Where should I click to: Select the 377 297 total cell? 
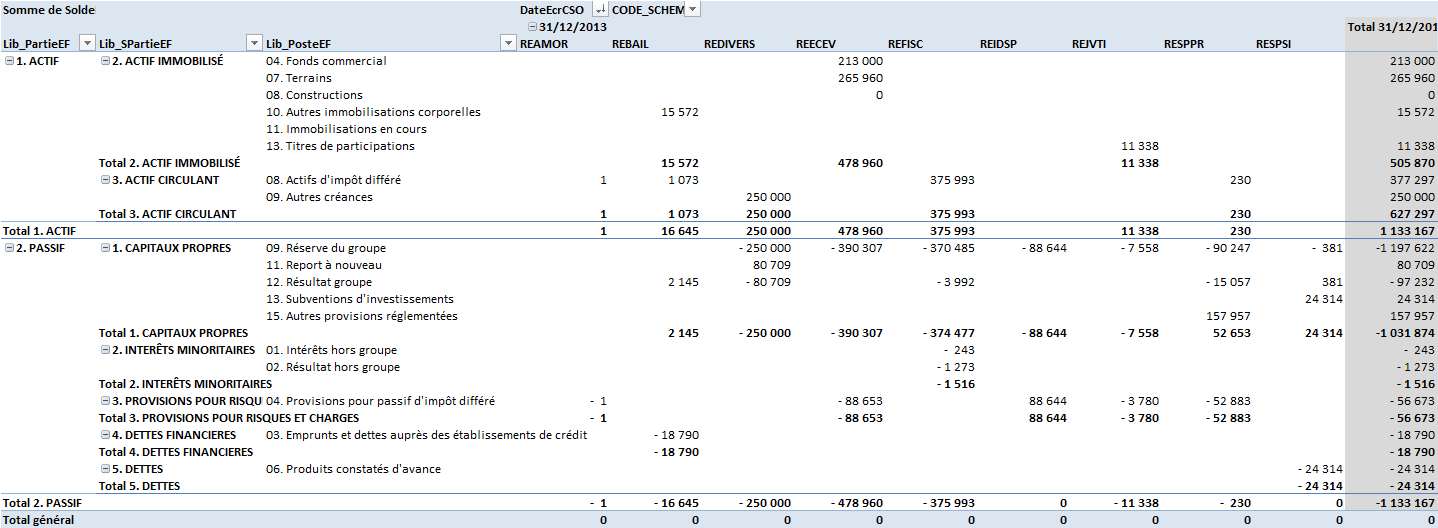coord(1412,180)
